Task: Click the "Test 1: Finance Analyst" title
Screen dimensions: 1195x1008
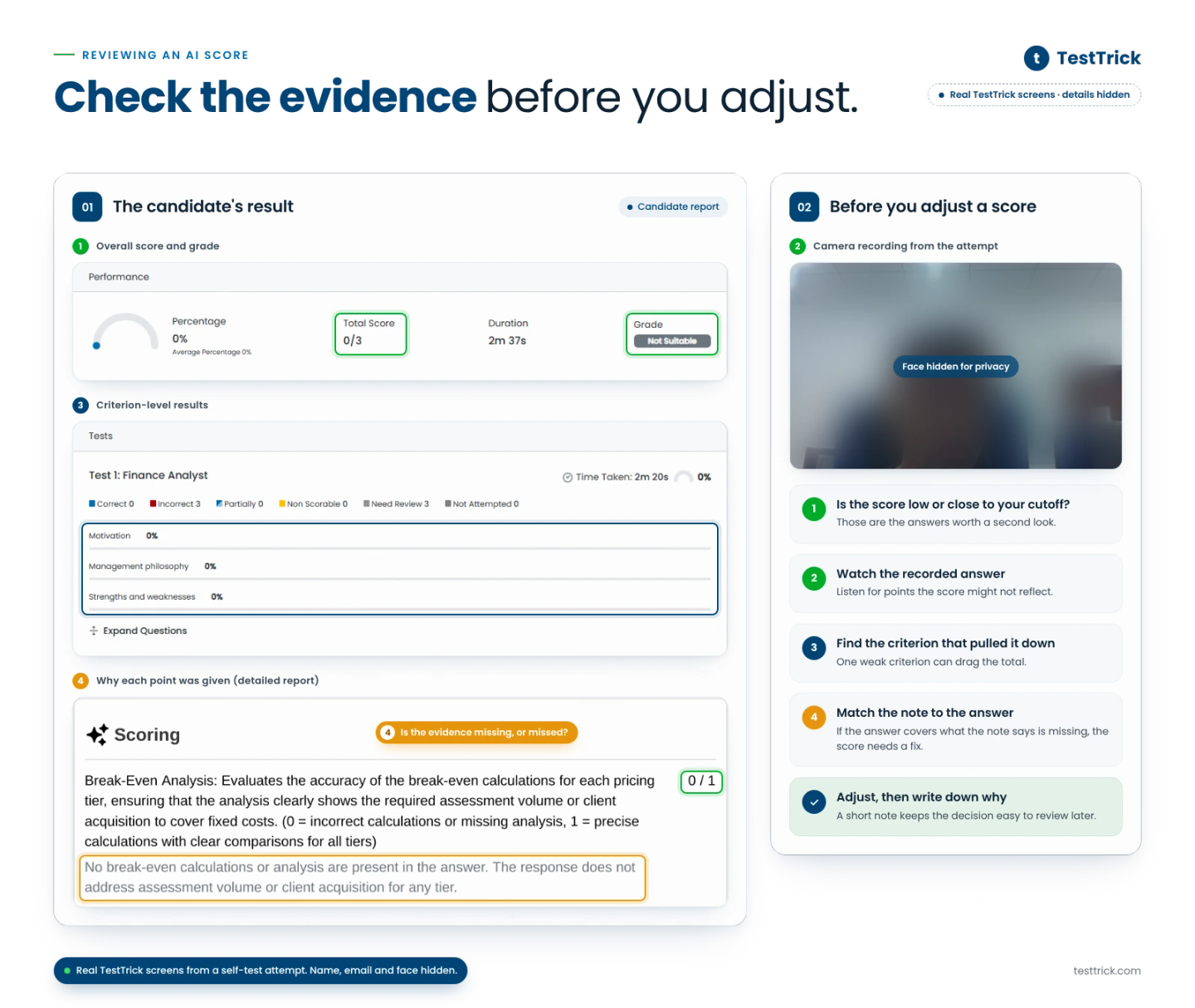Action: [149, 475]
